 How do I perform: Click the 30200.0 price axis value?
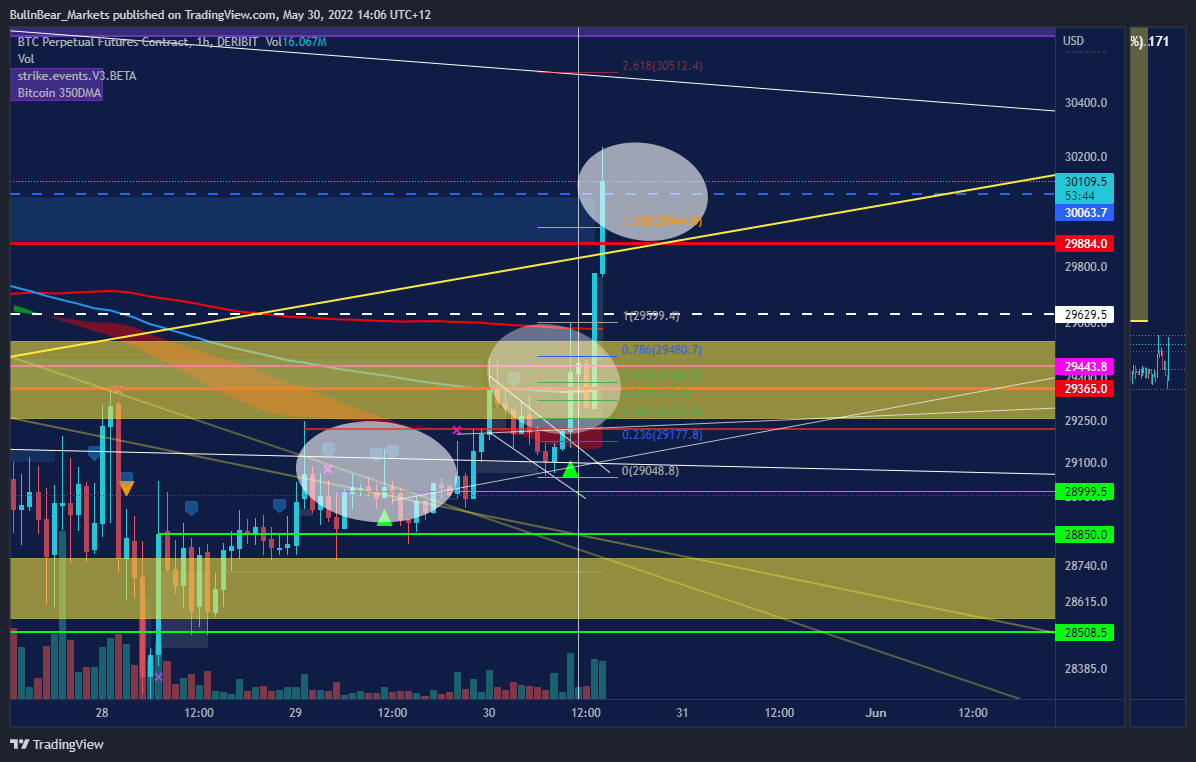[x=1085, y=157]
